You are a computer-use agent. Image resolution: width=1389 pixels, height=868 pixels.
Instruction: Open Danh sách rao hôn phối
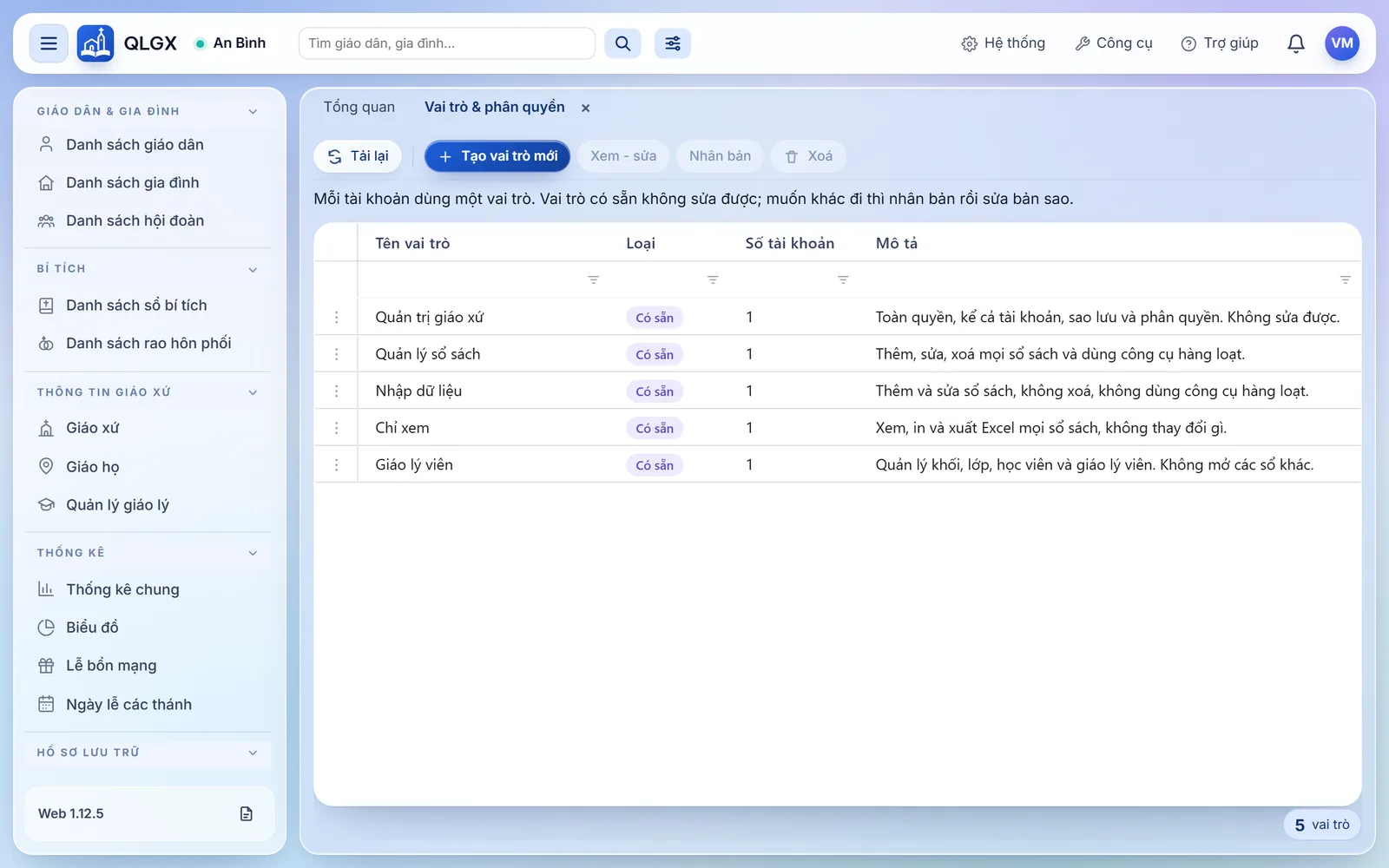click(x=148, y=344)
